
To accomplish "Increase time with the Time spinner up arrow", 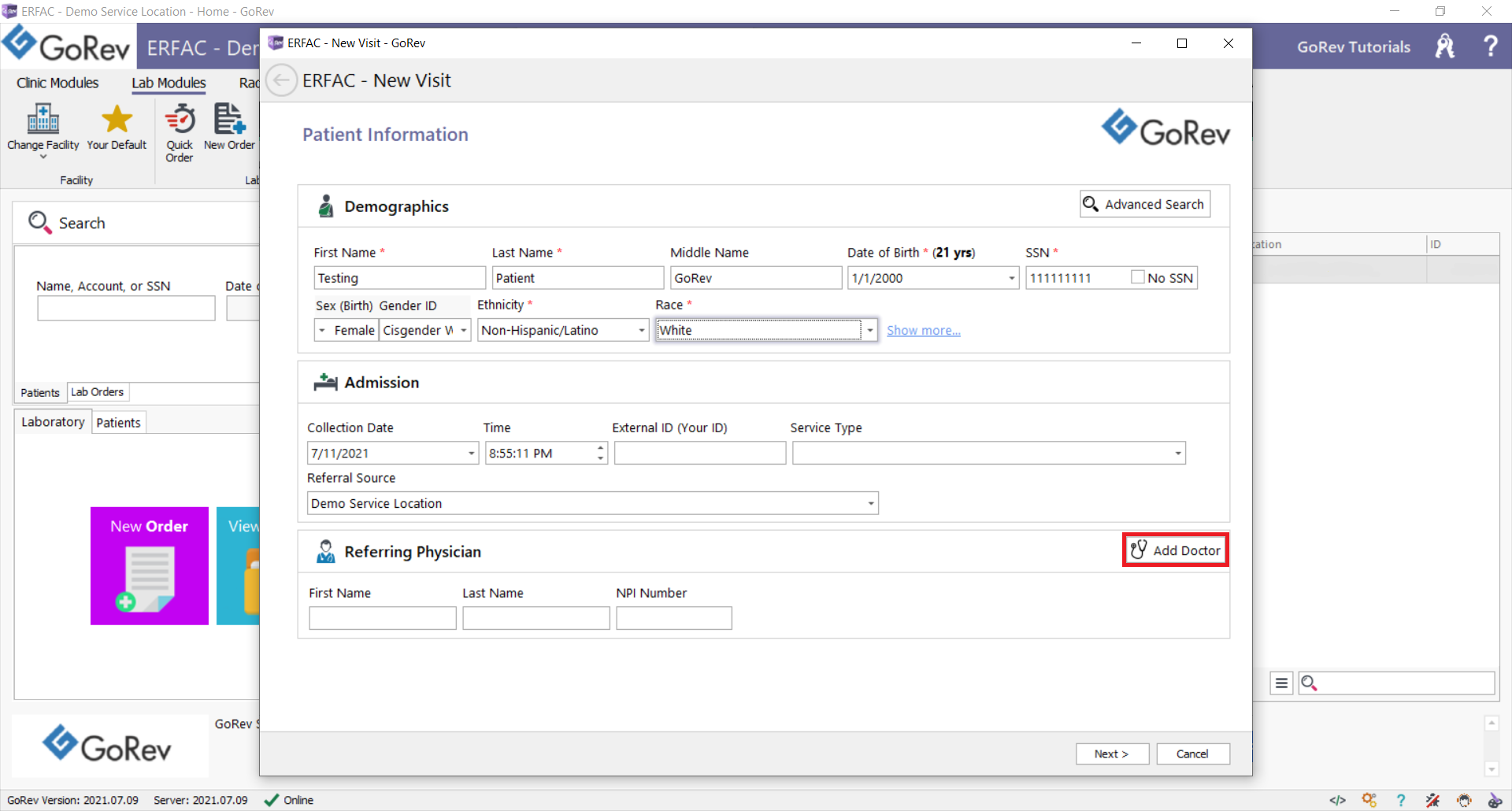I will pyautogui.click(x=601, y=447).
